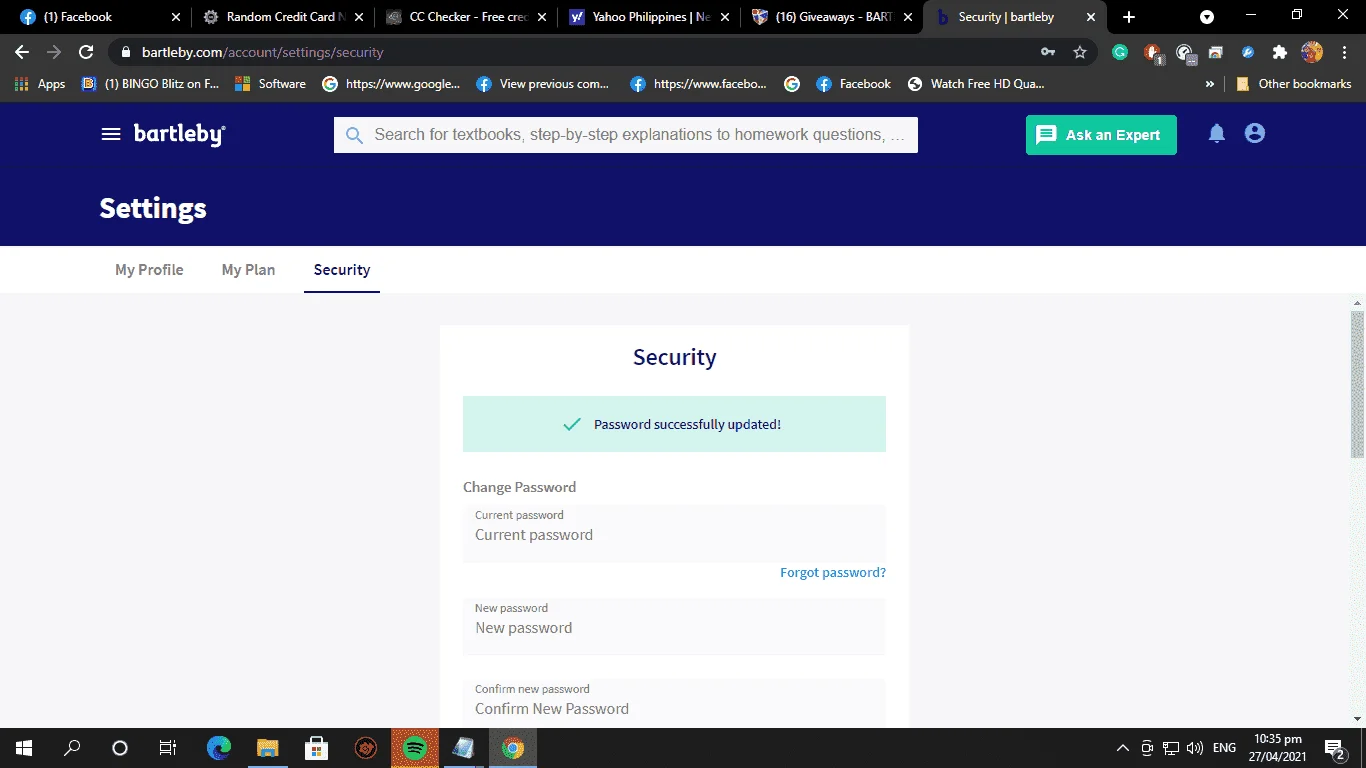
Task: Open the speed-dial gauge extension icon
Action: 1185,53
